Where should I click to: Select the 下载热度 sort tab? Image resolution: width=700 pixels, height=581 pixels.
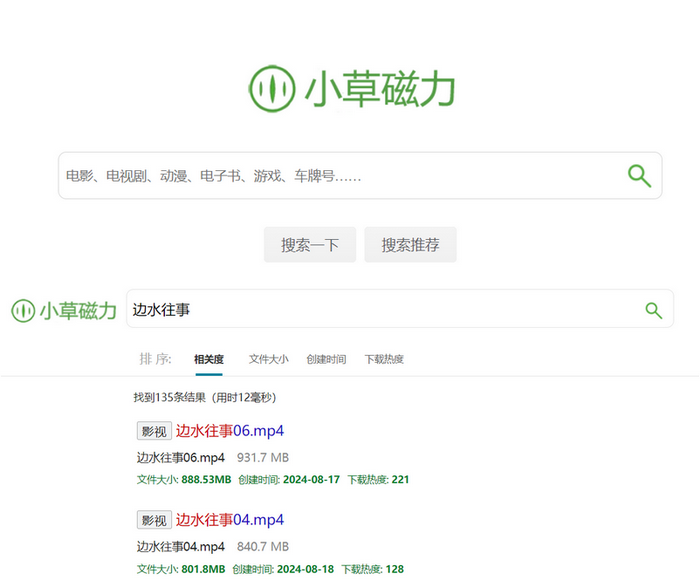(384, 359)
